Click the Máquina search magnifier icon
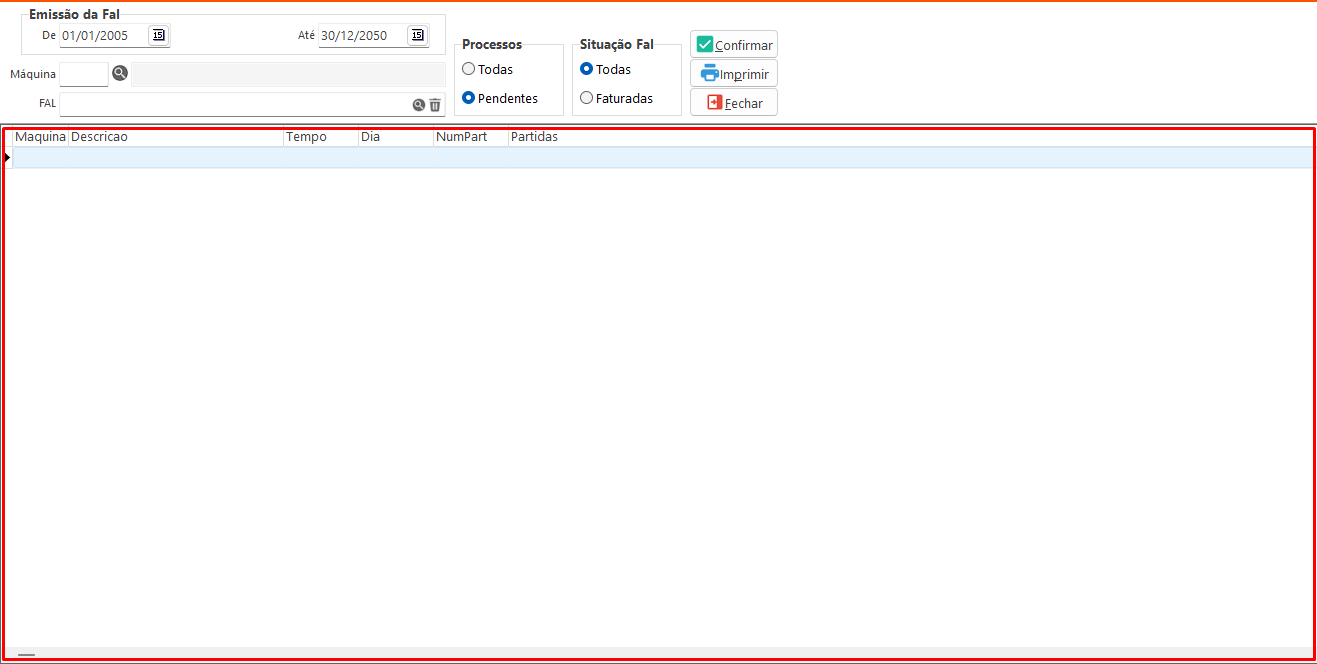This screenshot has width=1317, height=664. pos(120,73)
